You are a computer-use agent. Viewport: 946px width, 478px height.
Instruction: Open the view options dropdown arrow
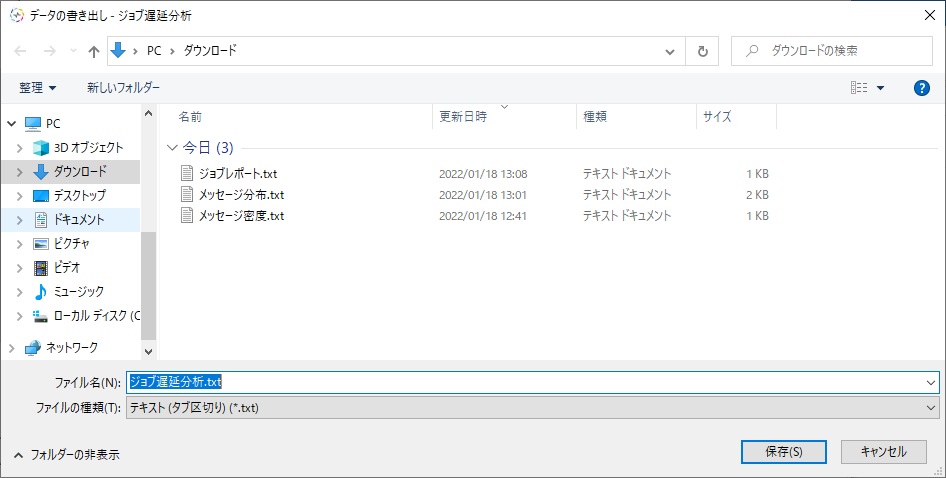click(x=880, y=88)
